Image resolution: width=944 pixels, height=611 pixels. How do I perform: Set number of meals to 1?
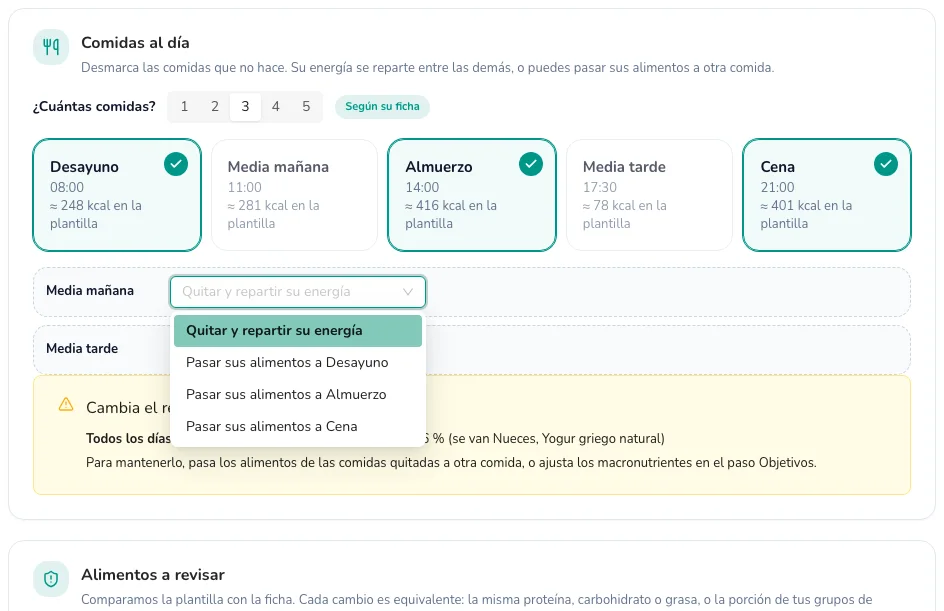[184, 107]
